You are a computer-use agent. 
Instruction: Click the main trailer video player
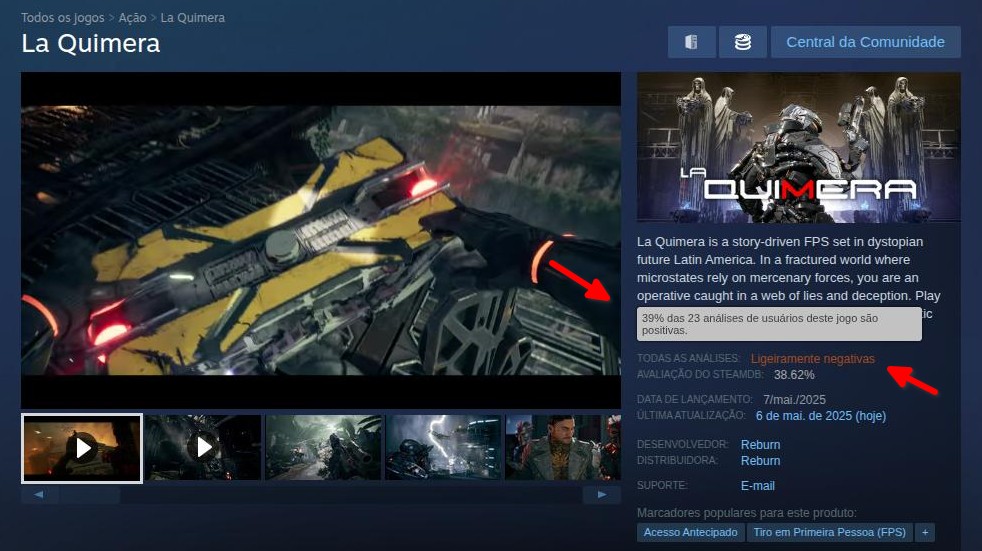point(321,240)
